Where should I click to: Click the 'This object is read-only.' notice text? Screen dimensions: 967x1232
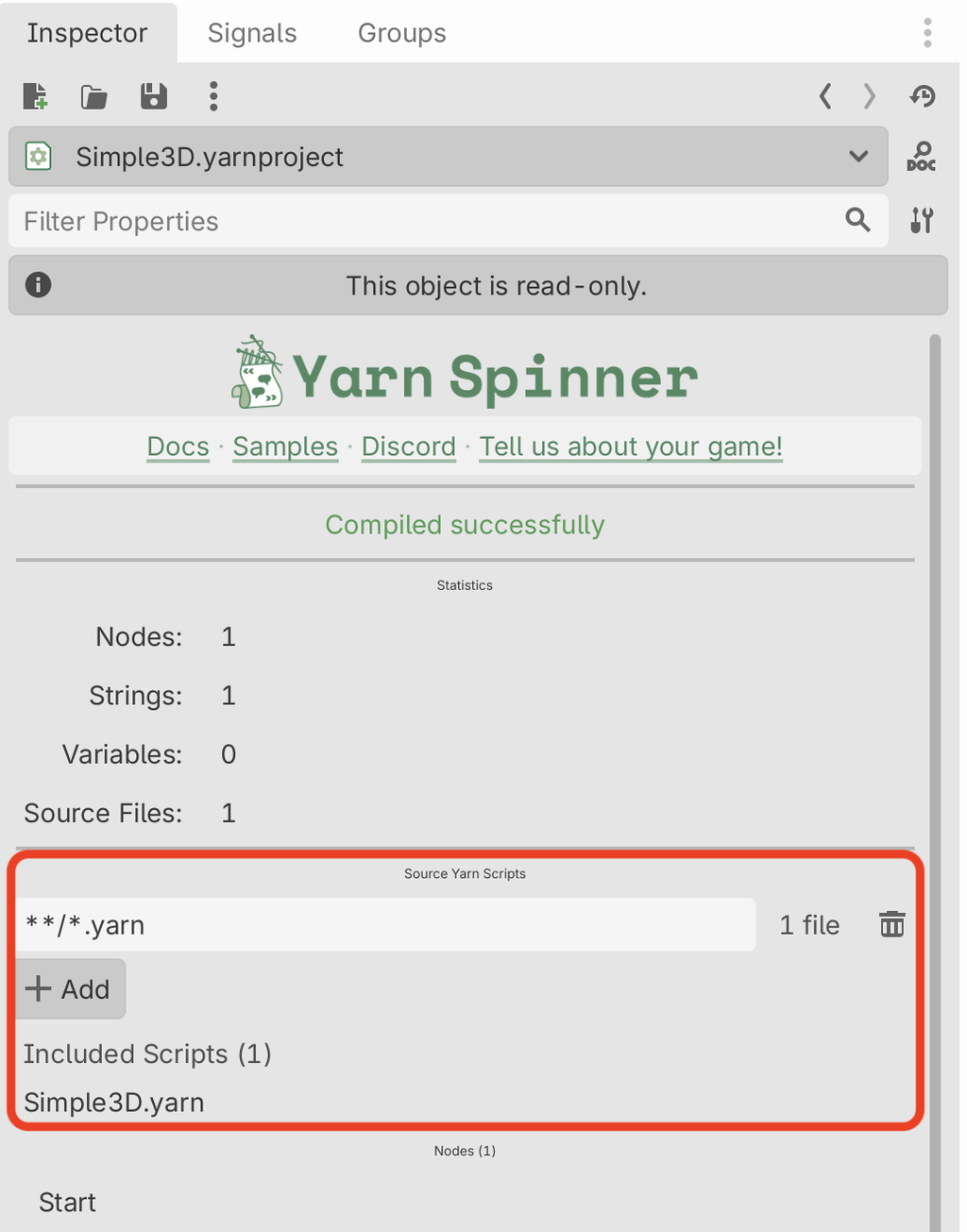pos(497,285)
